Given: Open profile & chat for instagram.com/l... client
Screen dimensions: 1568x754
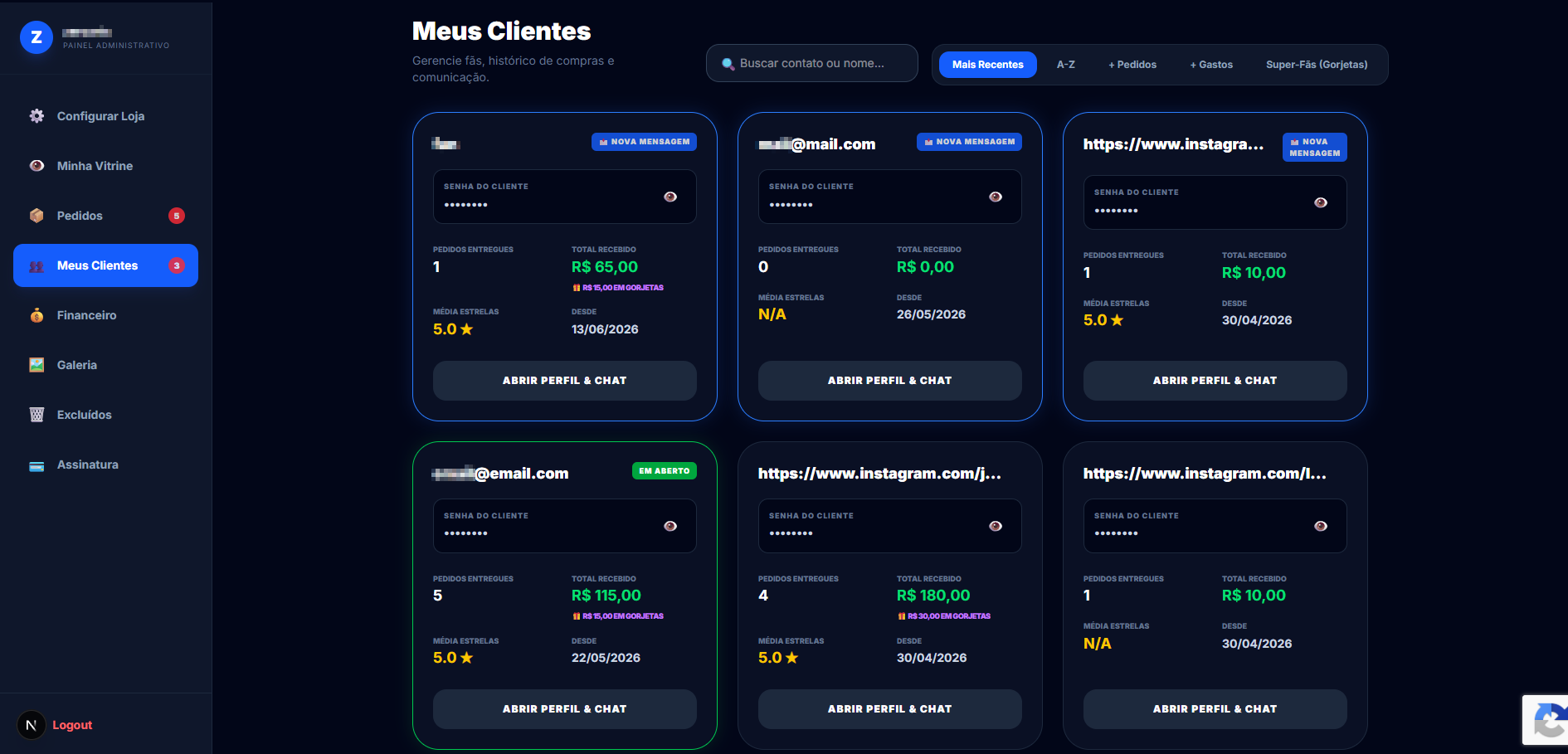Looking at the screenshot, I should [x=1215, y=709].
